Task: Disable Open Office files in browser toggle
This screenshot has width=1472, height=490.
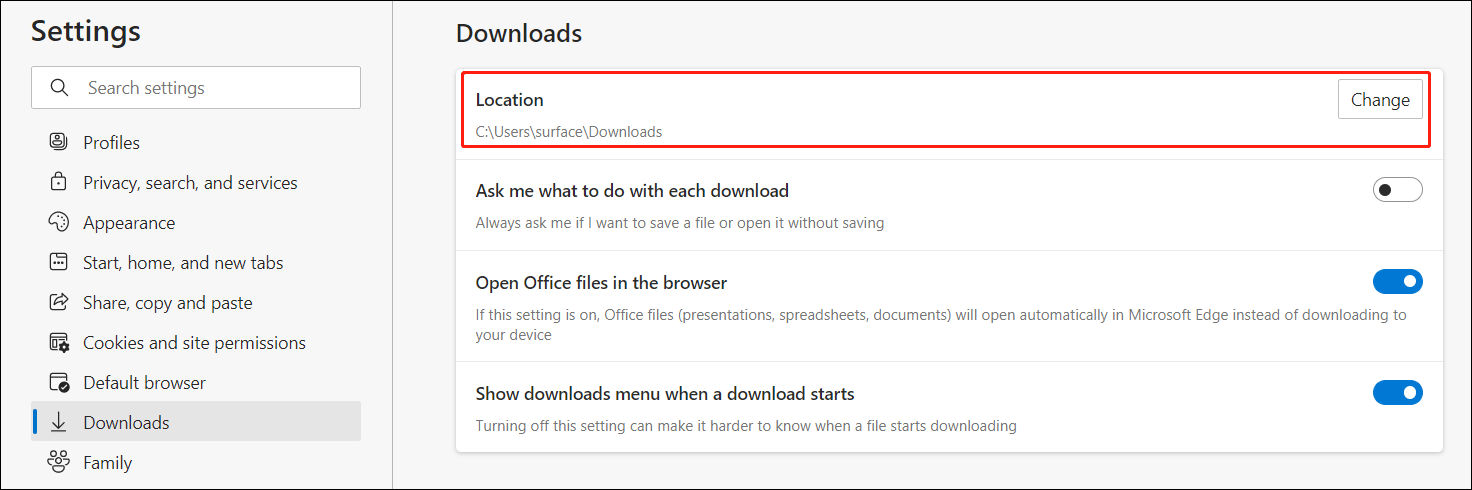Action: tap(1397, 282)
